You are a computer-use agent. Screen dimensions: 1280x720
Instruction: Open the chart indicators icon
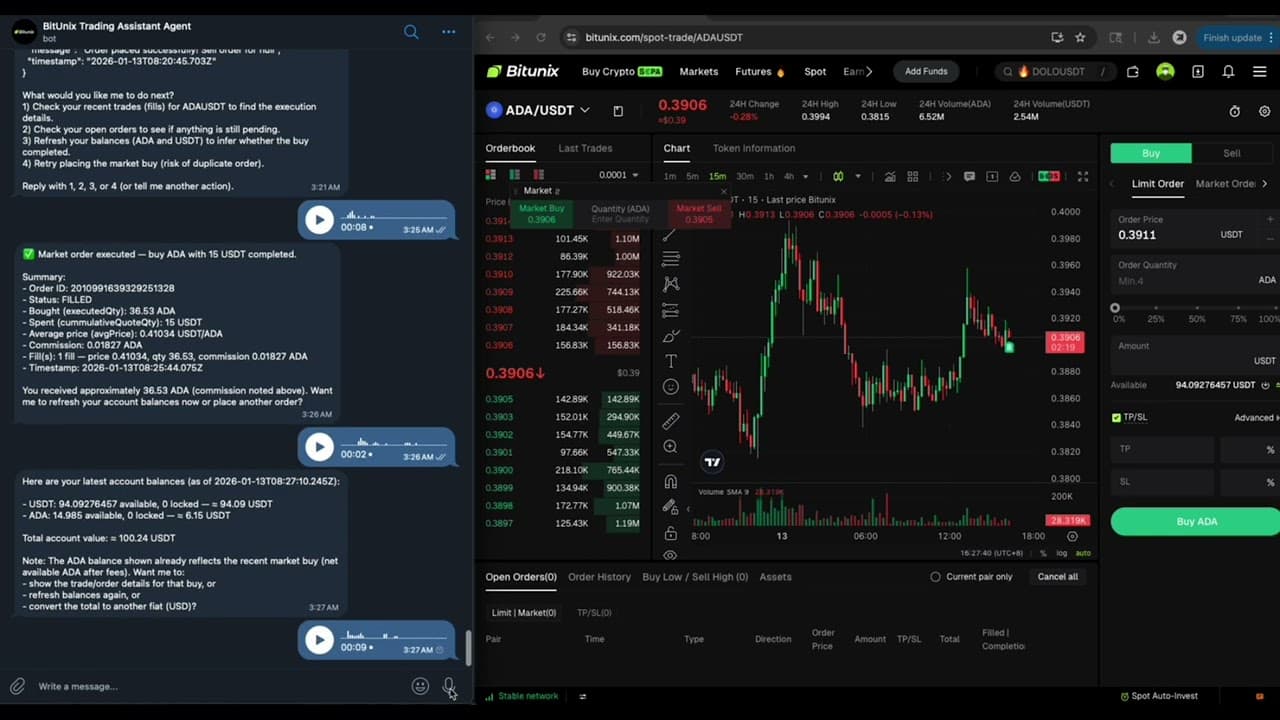pyautogui.click(x=889, y=176)
